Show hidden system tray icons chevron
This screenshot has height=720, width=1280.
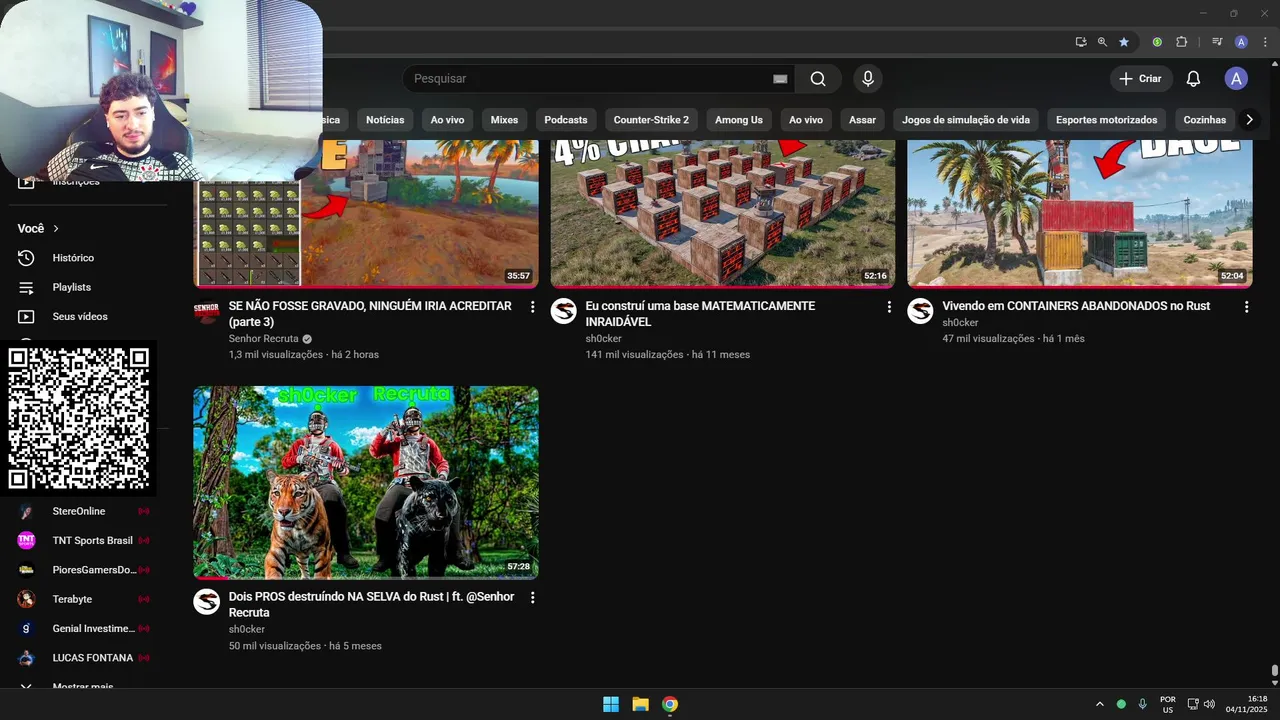click(1100, 704)
